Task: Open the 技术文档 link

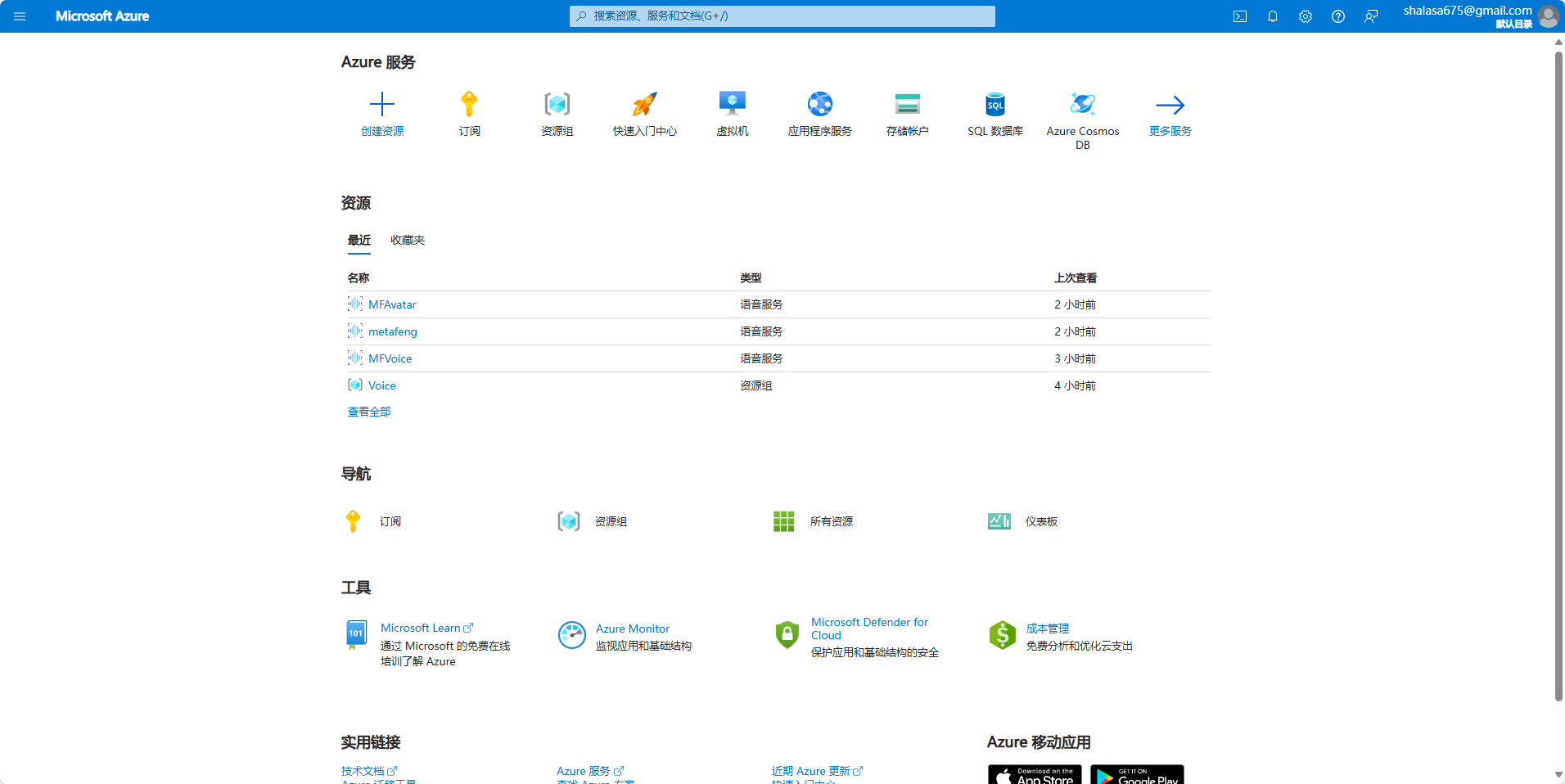Action: [369, 771]
